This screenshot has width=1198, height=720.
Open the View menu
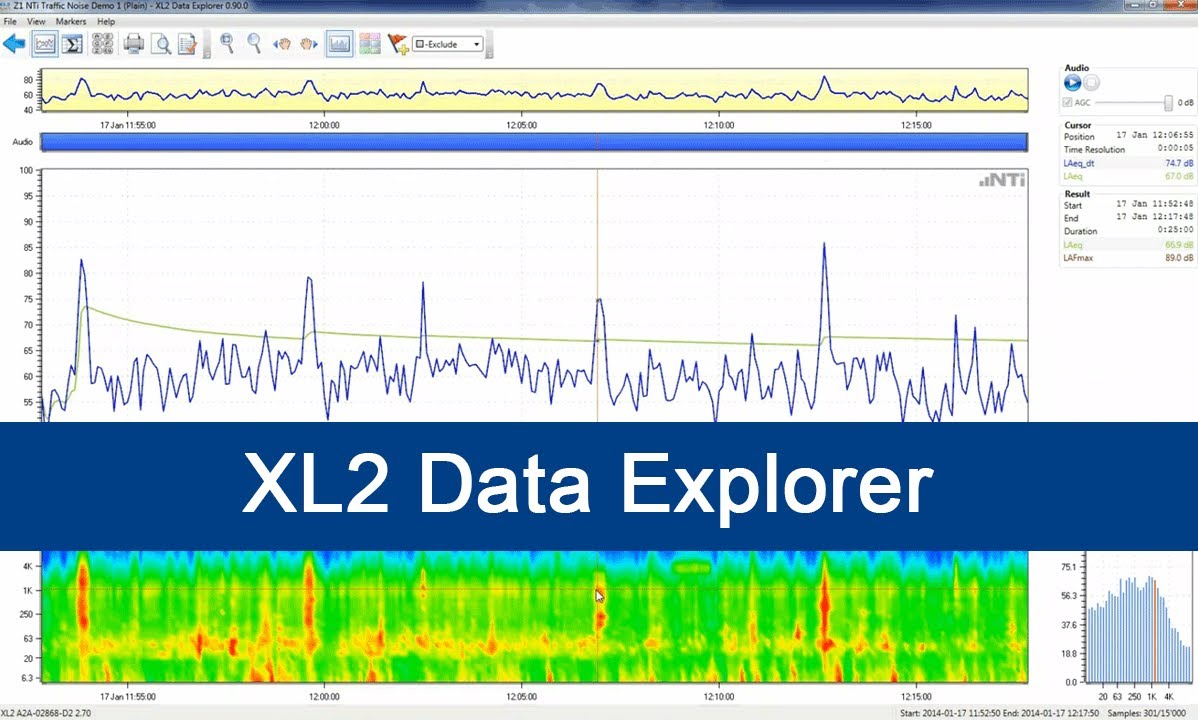[x=36, y=21]
